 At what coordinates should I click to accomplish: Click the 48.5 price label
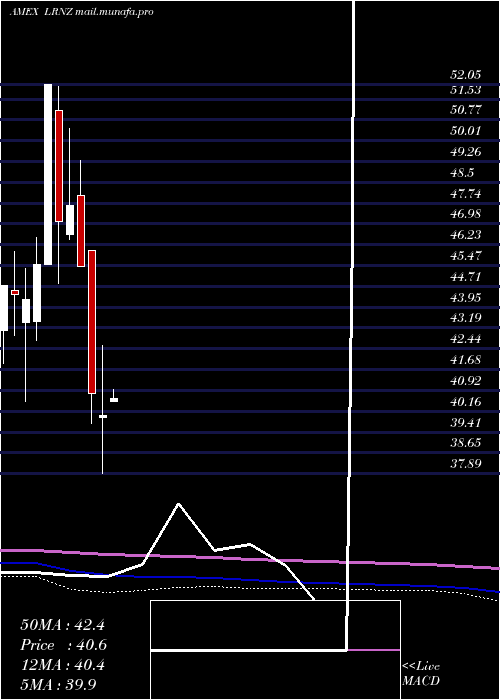coord(462,173)
